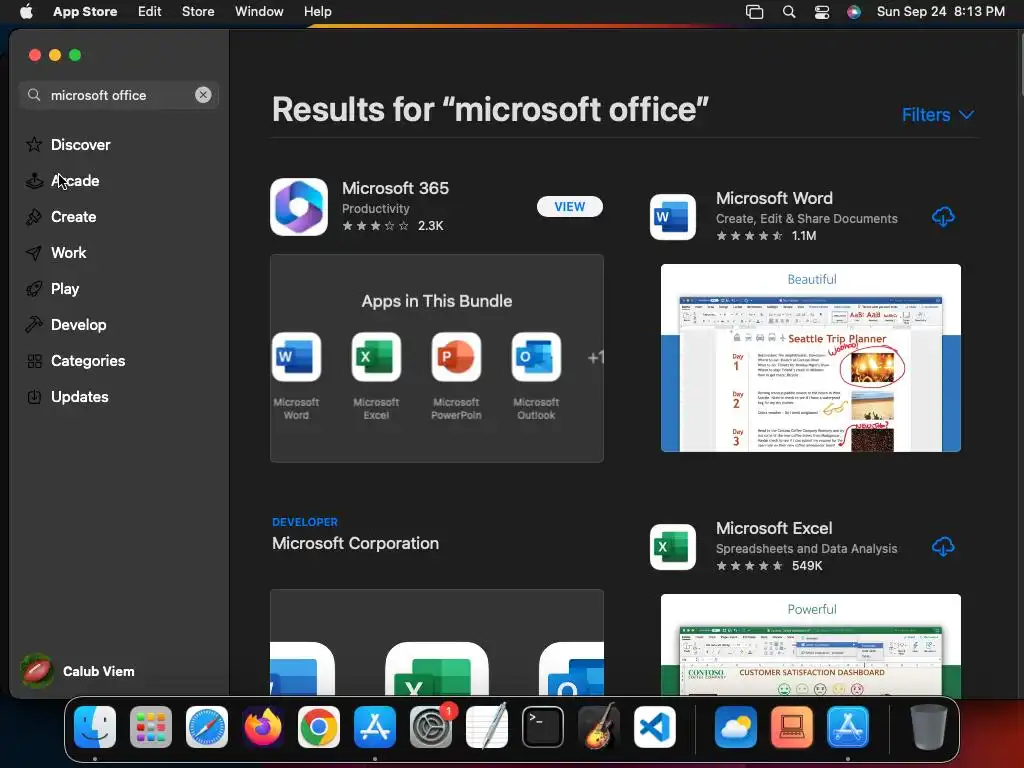Viewport: 1024px width, 768px height.
Task: Open Launchpad from the Dock
Action: [151, 727]
